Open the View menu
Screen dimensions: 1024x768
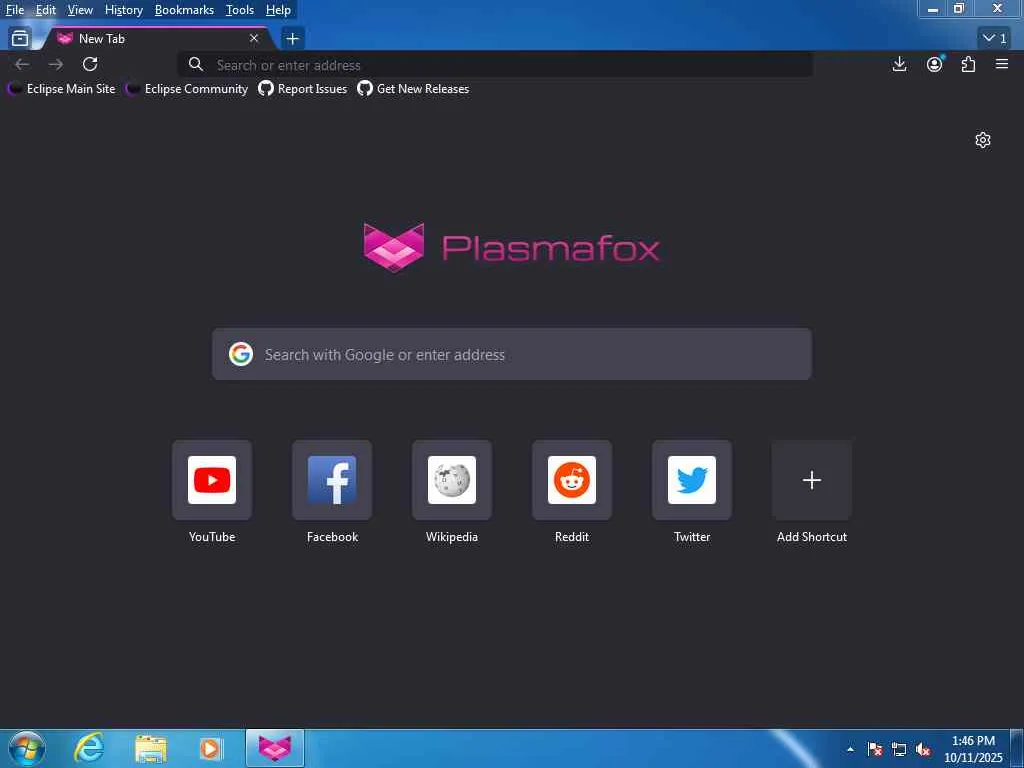point(80,10)
